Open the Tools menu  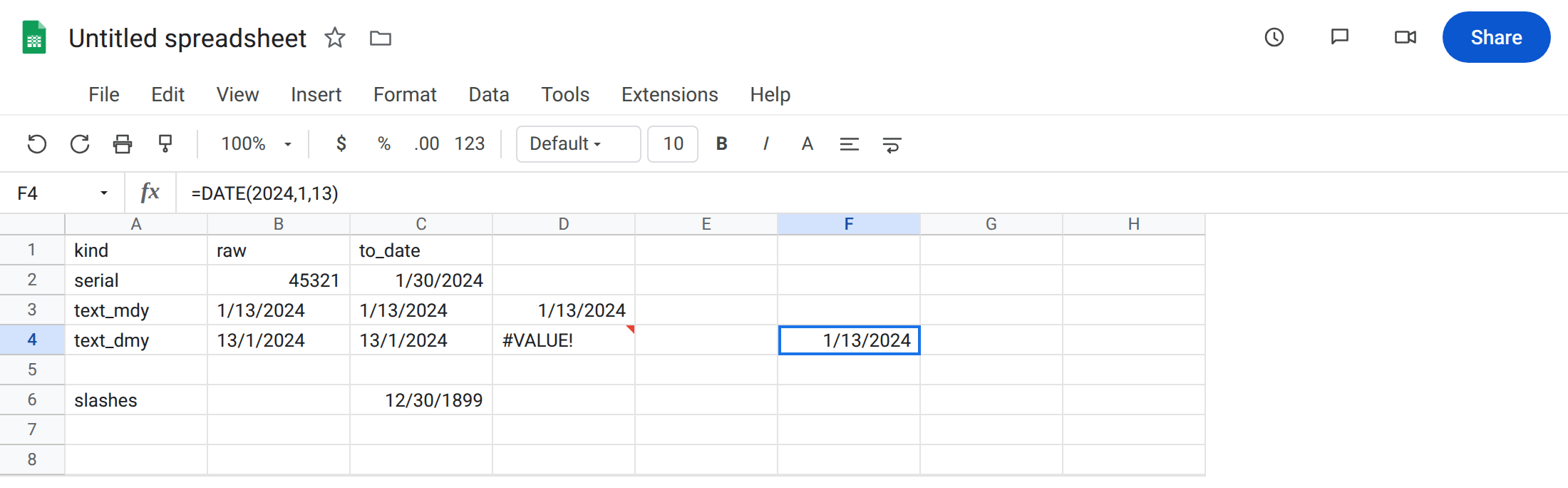[x=565, y=94]
